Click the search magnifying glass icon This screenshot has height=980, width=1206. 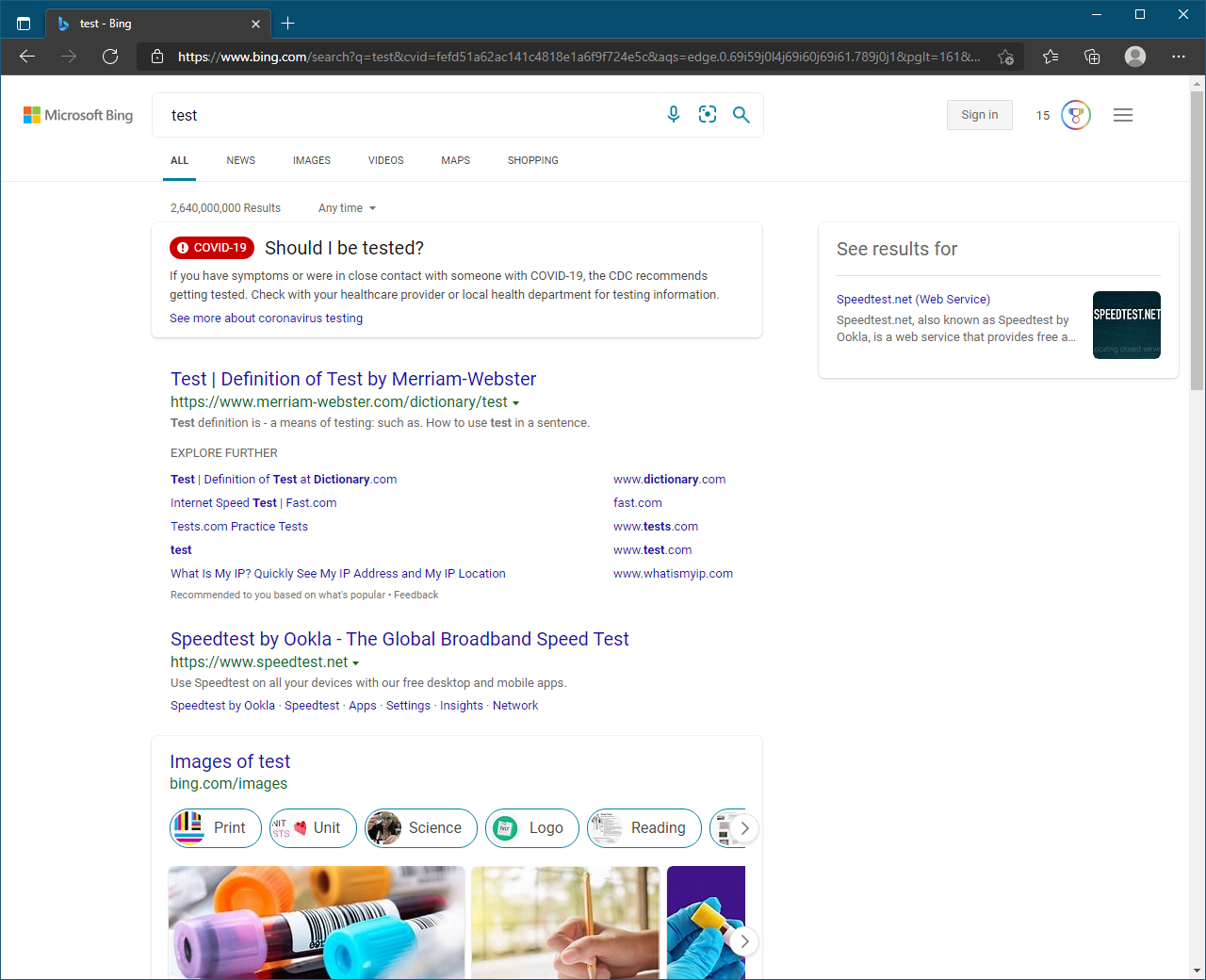click(x=741, y=114)
